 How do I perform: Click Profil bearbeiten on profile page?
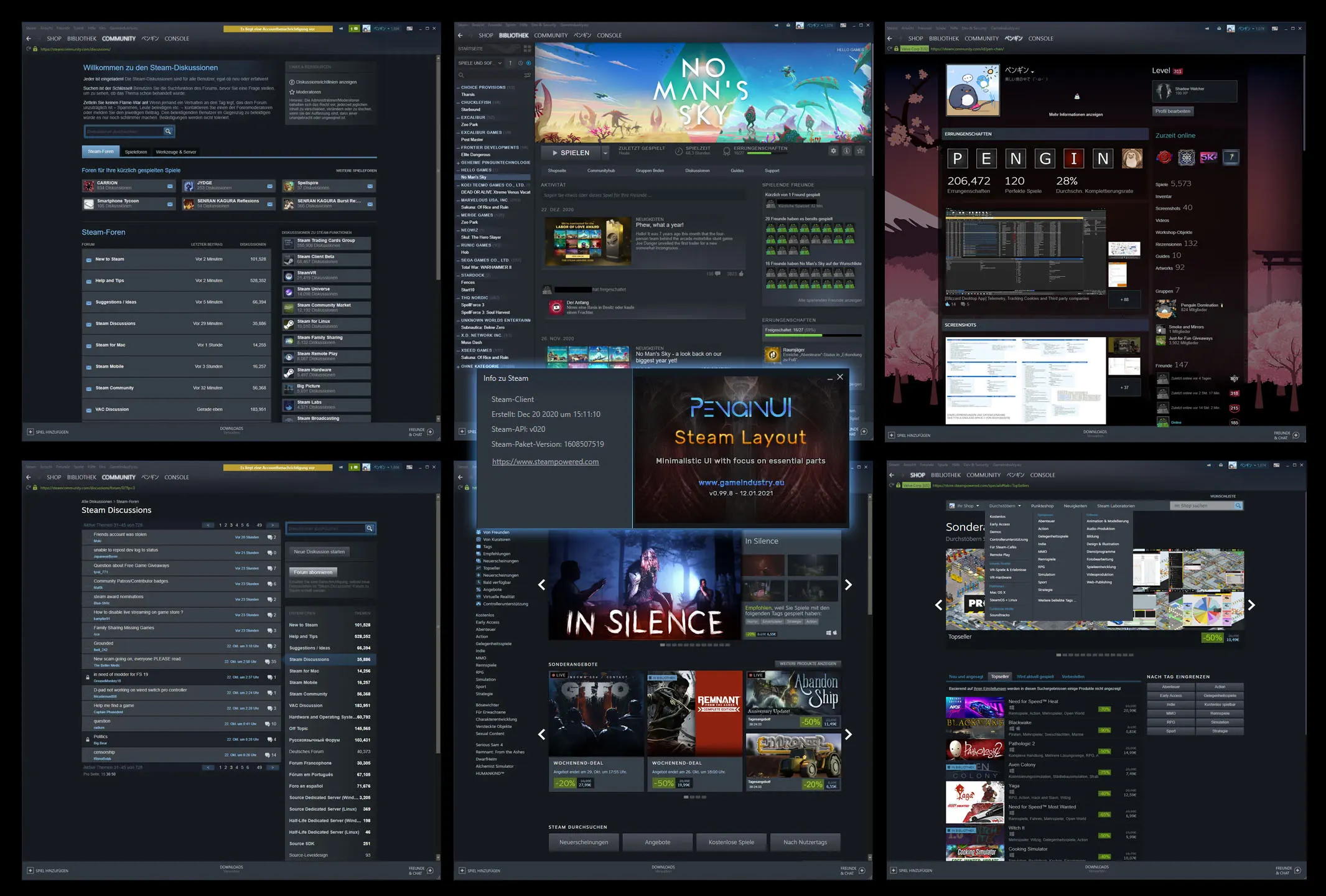tap(1172, 111)
